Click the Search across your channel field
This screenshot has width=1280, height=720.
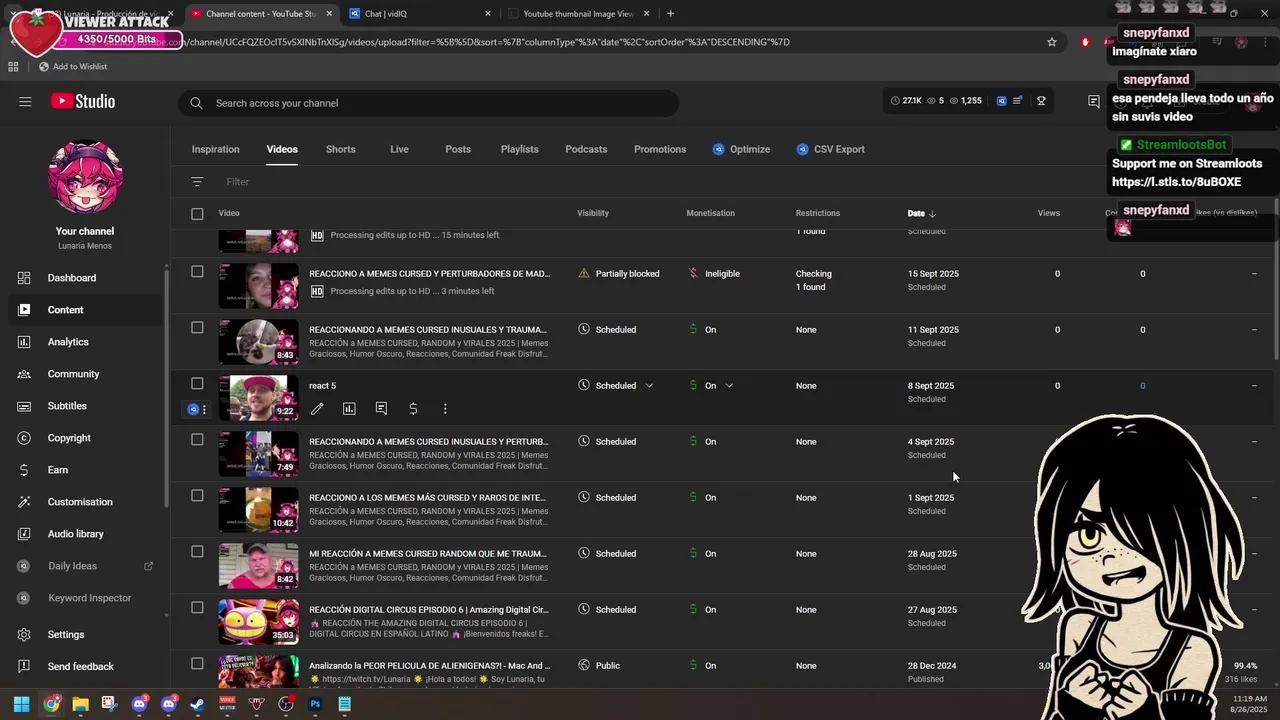pyautogui.click(x=428, y=103)
